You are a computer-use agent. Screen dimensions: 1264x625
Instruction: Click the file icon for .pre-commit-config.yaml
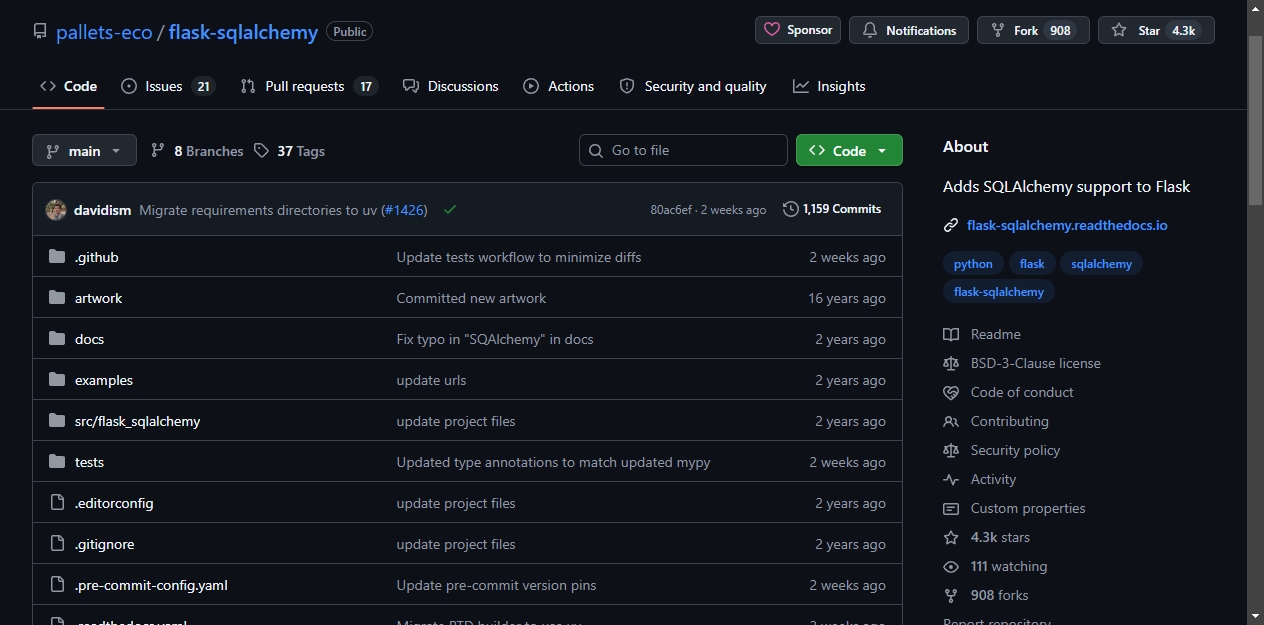(x=57, y=585)
